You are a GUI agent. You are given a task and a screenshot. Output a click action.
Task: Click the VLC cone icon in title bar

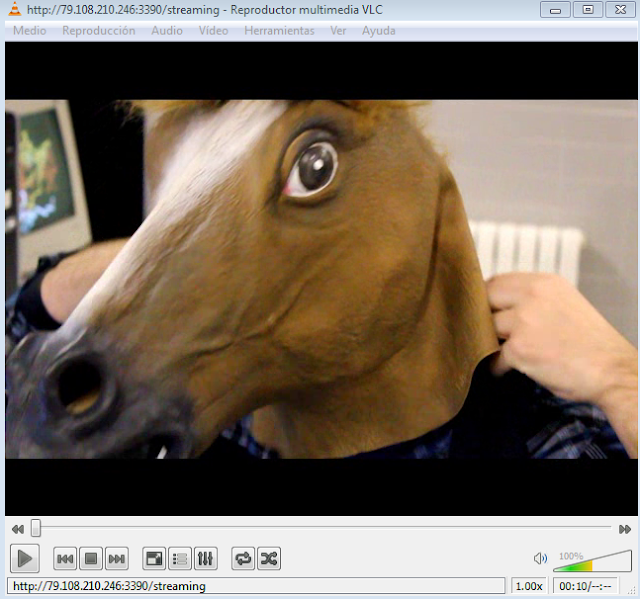coord(14,9)
